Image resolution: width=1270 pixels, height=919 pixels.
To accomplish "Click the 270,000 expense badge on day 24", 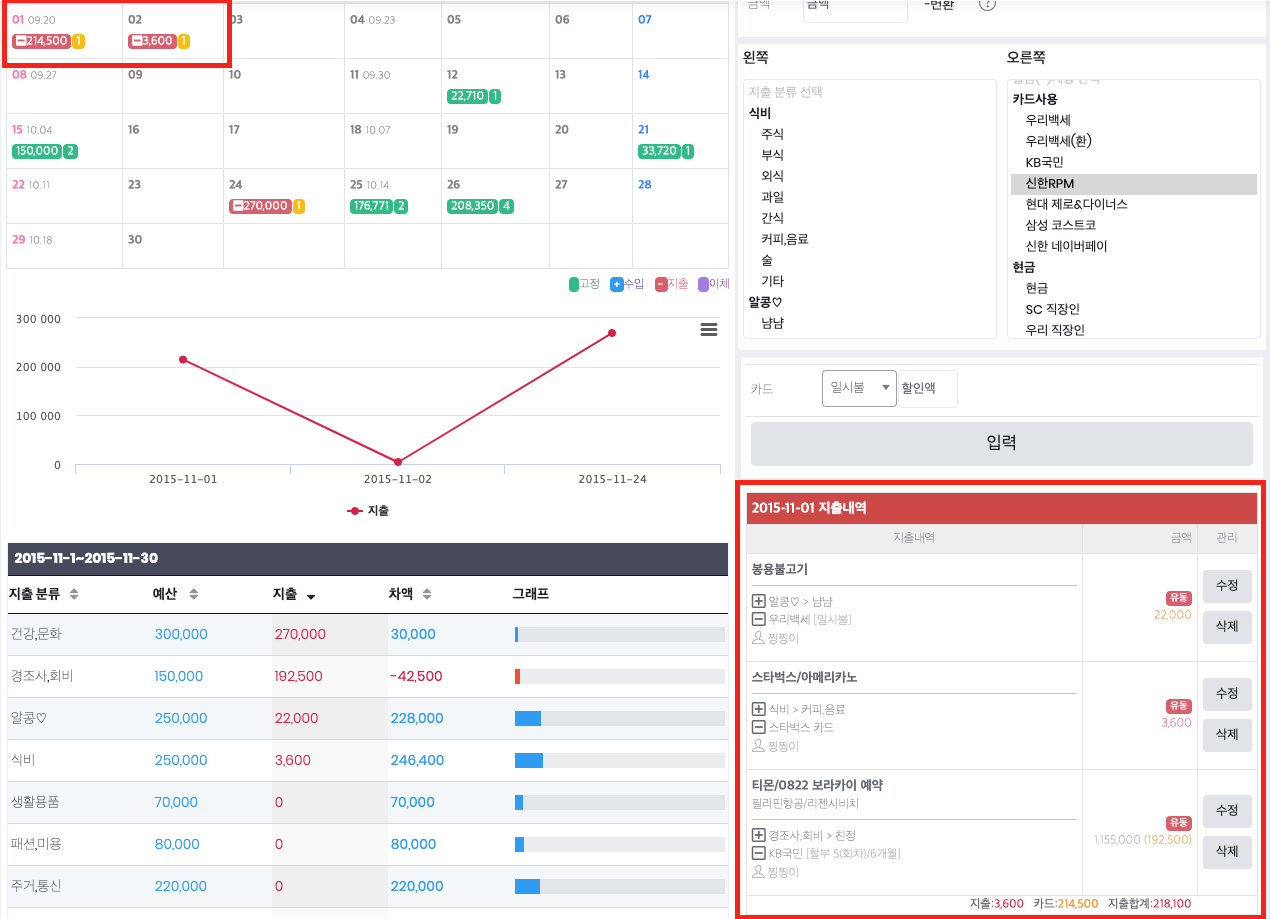I will tap(260, 206).
